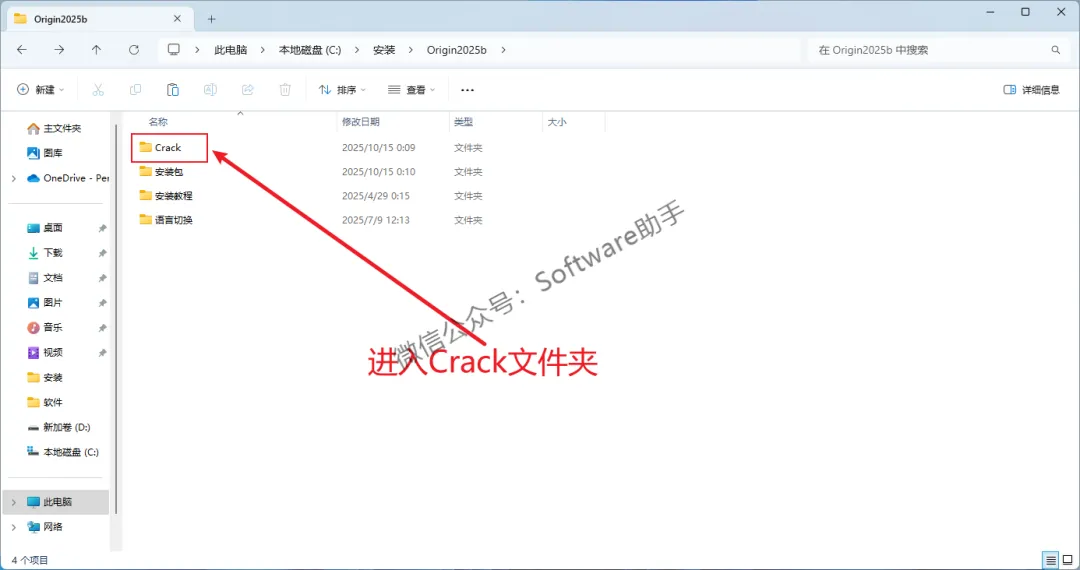
Task: Open OneDrive in navigation pane
Action: [x=68, y=178]
